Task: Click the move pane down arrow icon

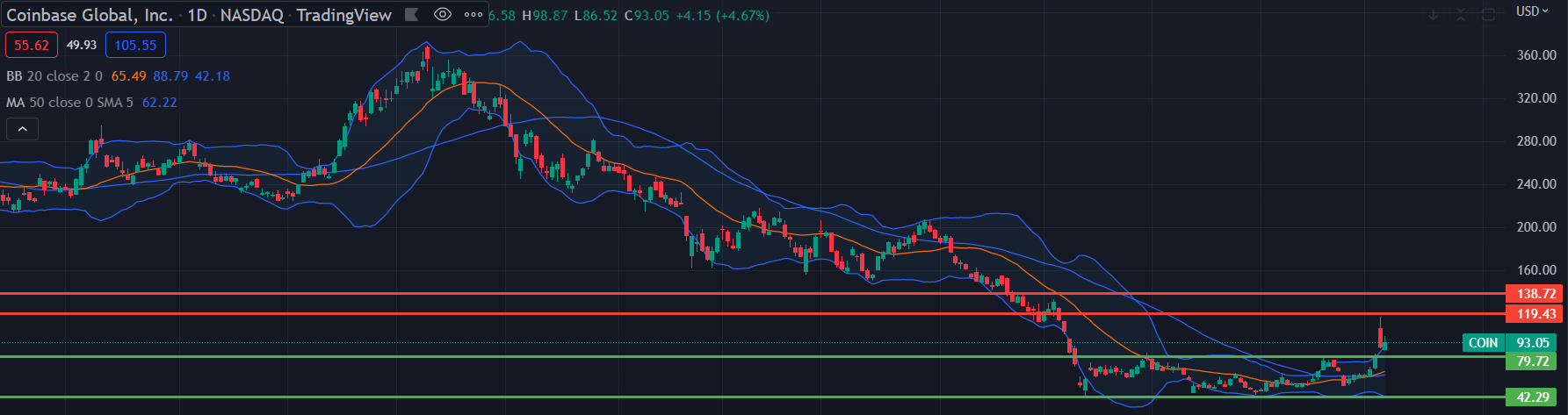Action: tap(1434, 15)
